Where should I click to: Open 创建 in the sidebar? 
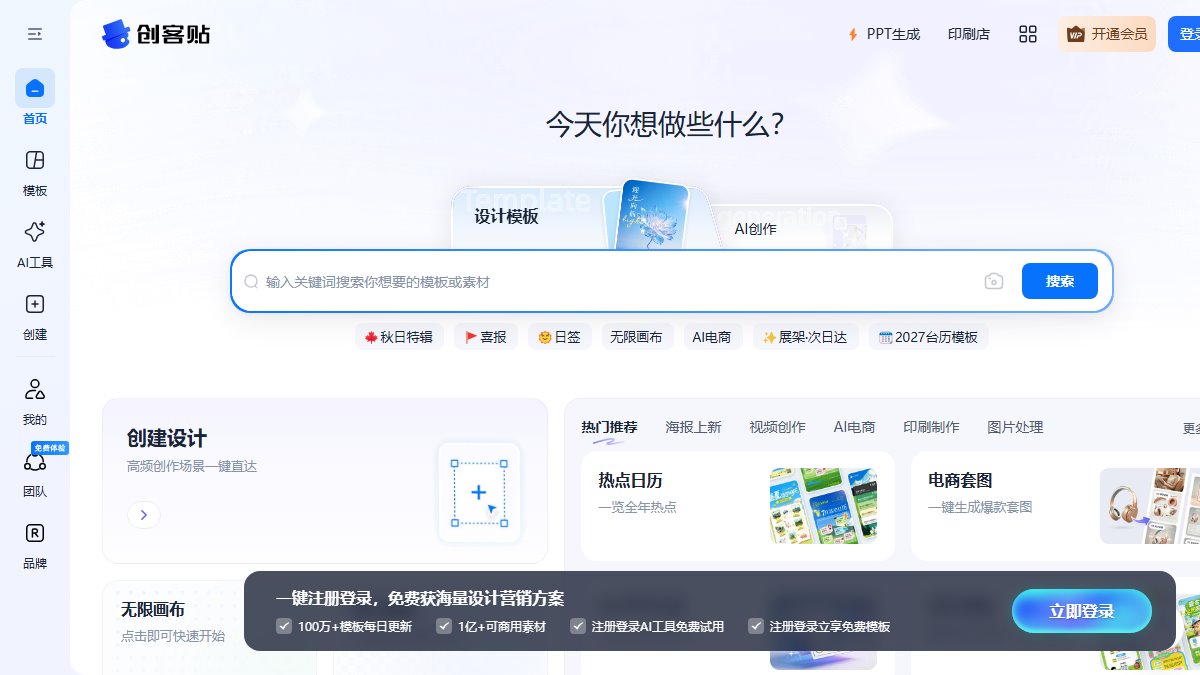[35, 317]
